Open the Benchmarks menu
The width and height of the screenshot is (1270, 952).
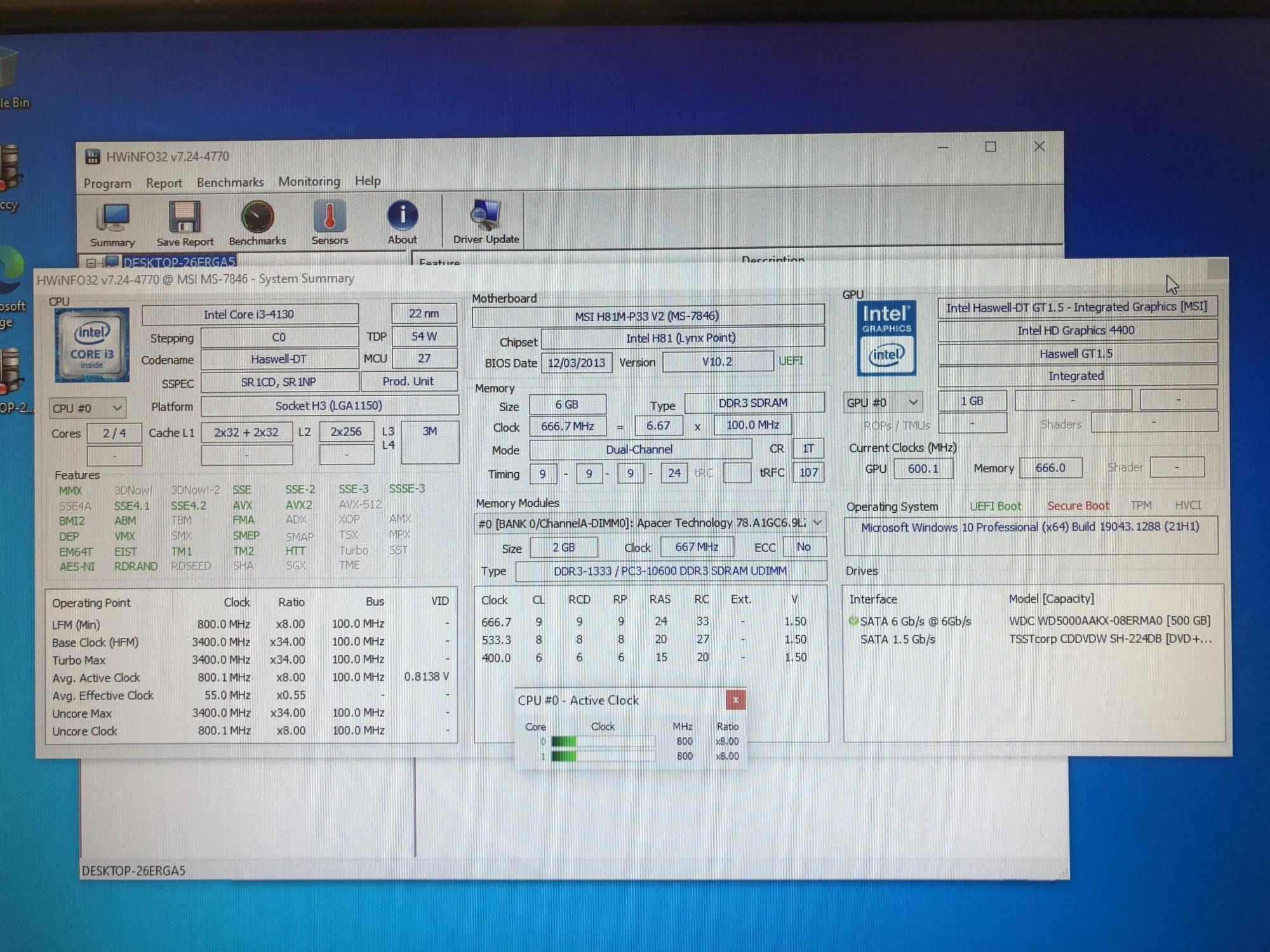(230, 182)
